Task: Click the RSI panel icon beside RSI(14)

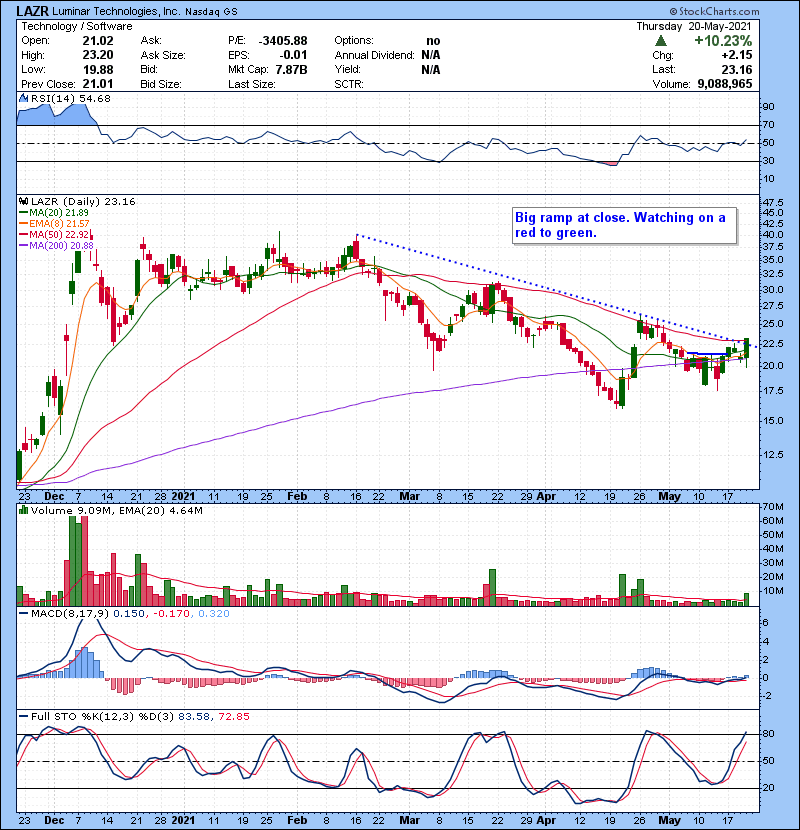Action: [24, 98]
